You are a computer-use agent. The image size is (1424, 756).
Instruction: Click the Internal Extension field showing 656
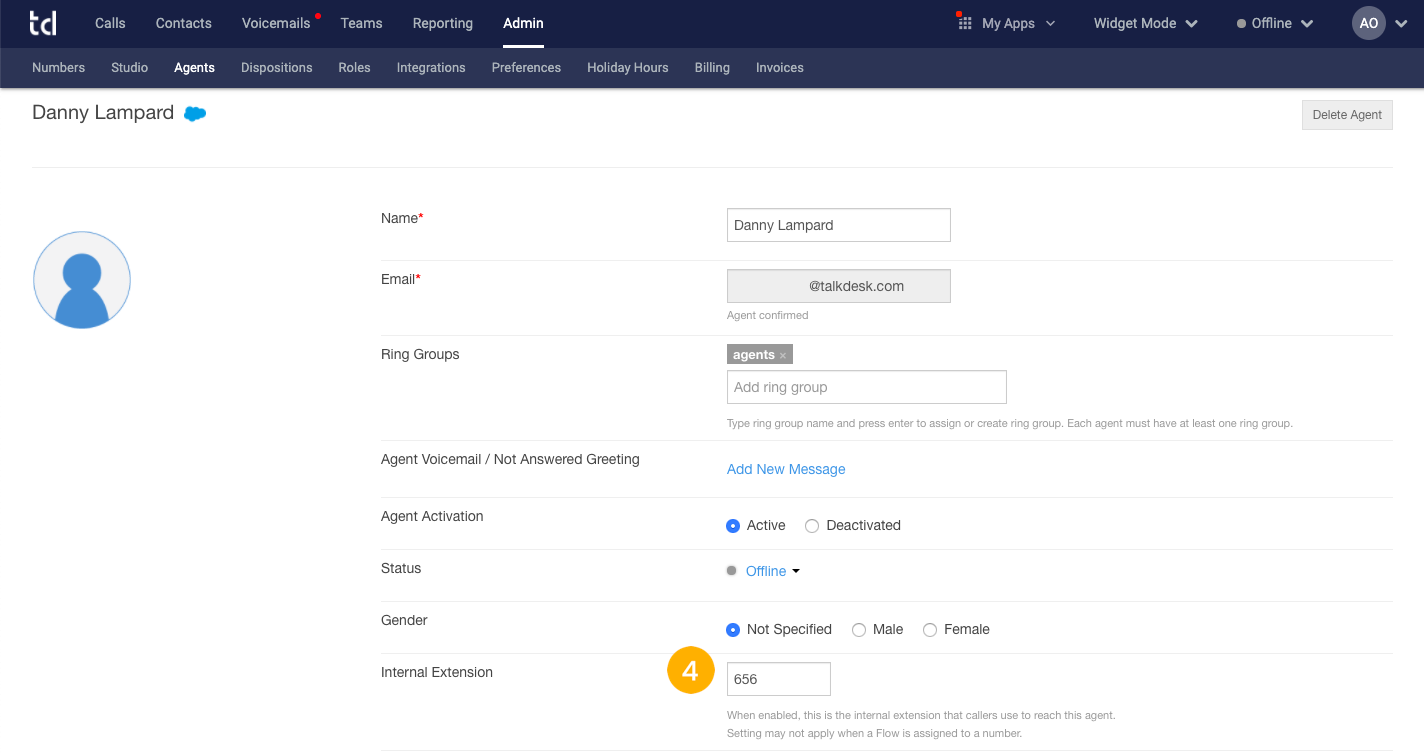click(x=779, y=679)
